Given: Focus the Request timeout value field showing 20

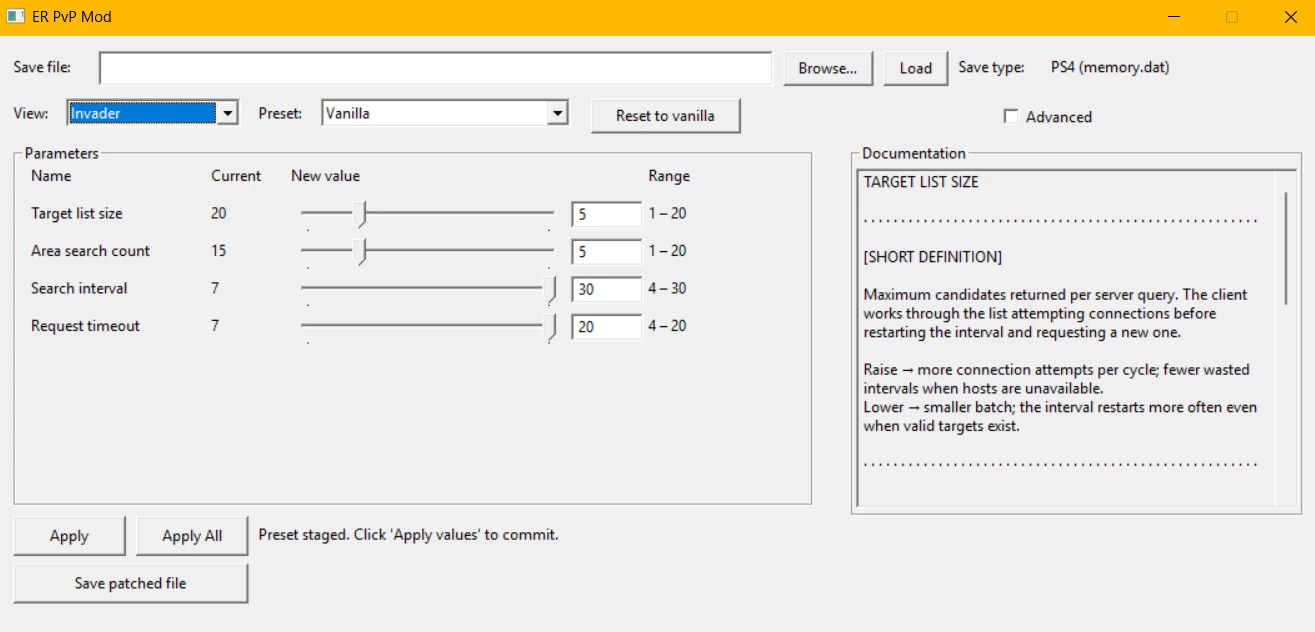Looking at the screenshot, I should (x=606, y=326).
